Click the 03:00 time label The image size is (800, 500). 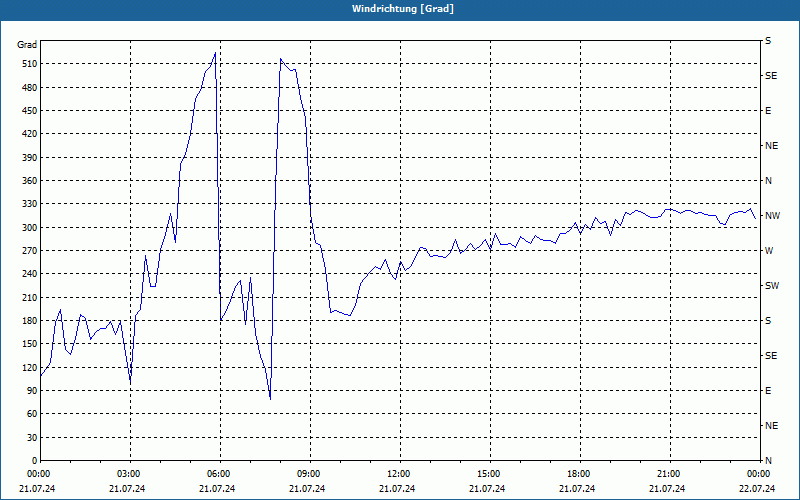[127, 474]
